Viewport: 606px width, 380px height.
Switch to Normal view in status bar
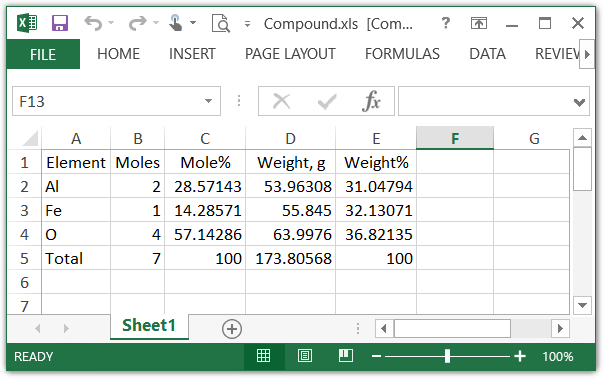[x=264, y=356]
